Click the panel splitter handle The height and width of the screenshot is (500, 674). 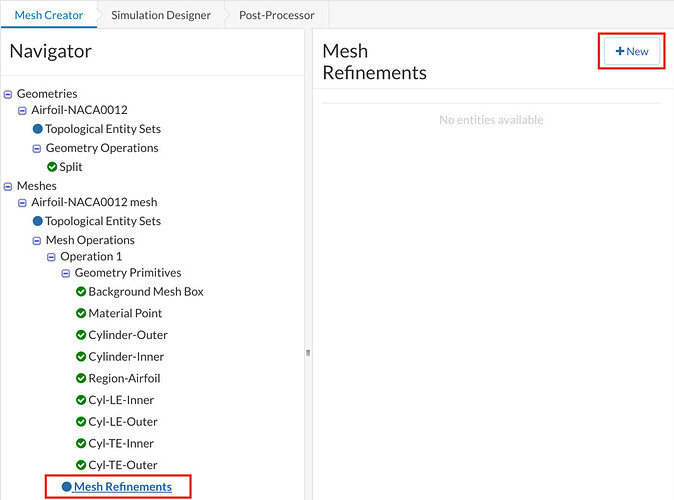click(x=308, y=352)
